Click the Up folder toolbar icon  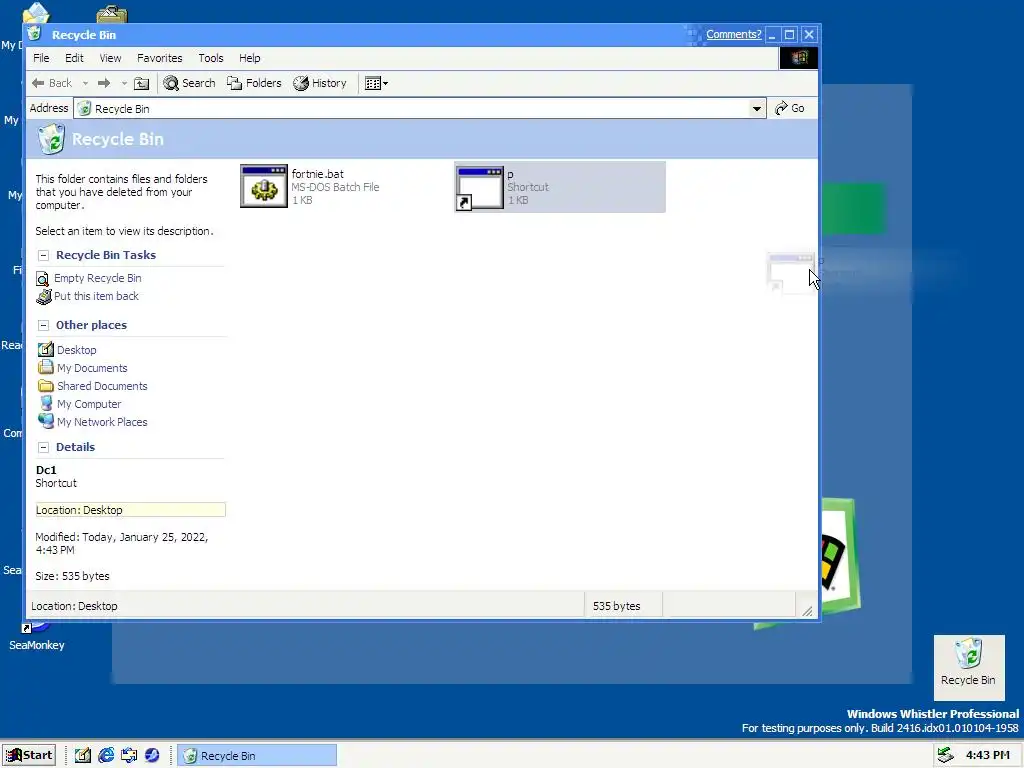[x=142, y=83]
